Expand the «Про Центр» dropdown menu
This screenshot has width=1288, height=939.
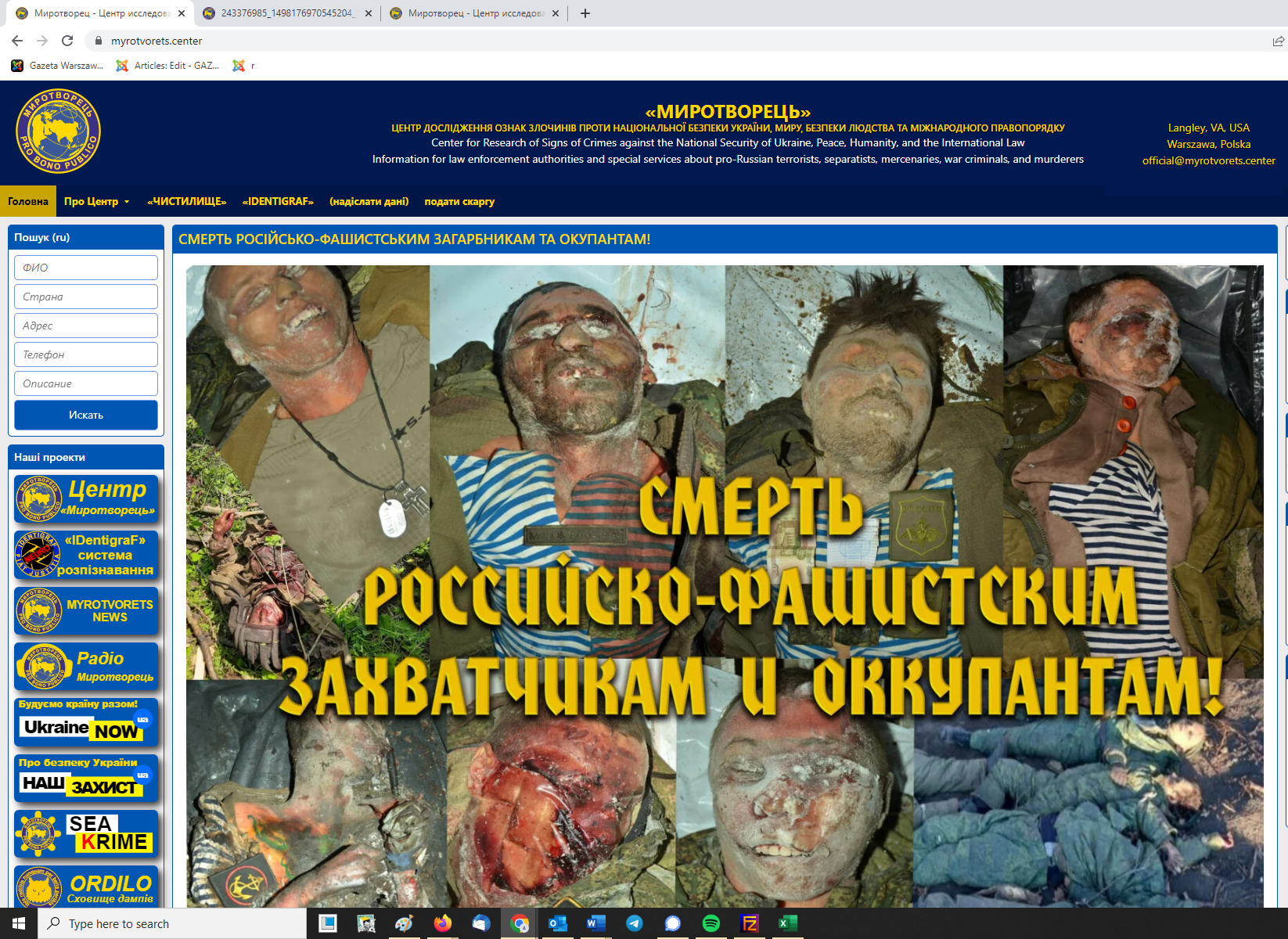point(97,201)
